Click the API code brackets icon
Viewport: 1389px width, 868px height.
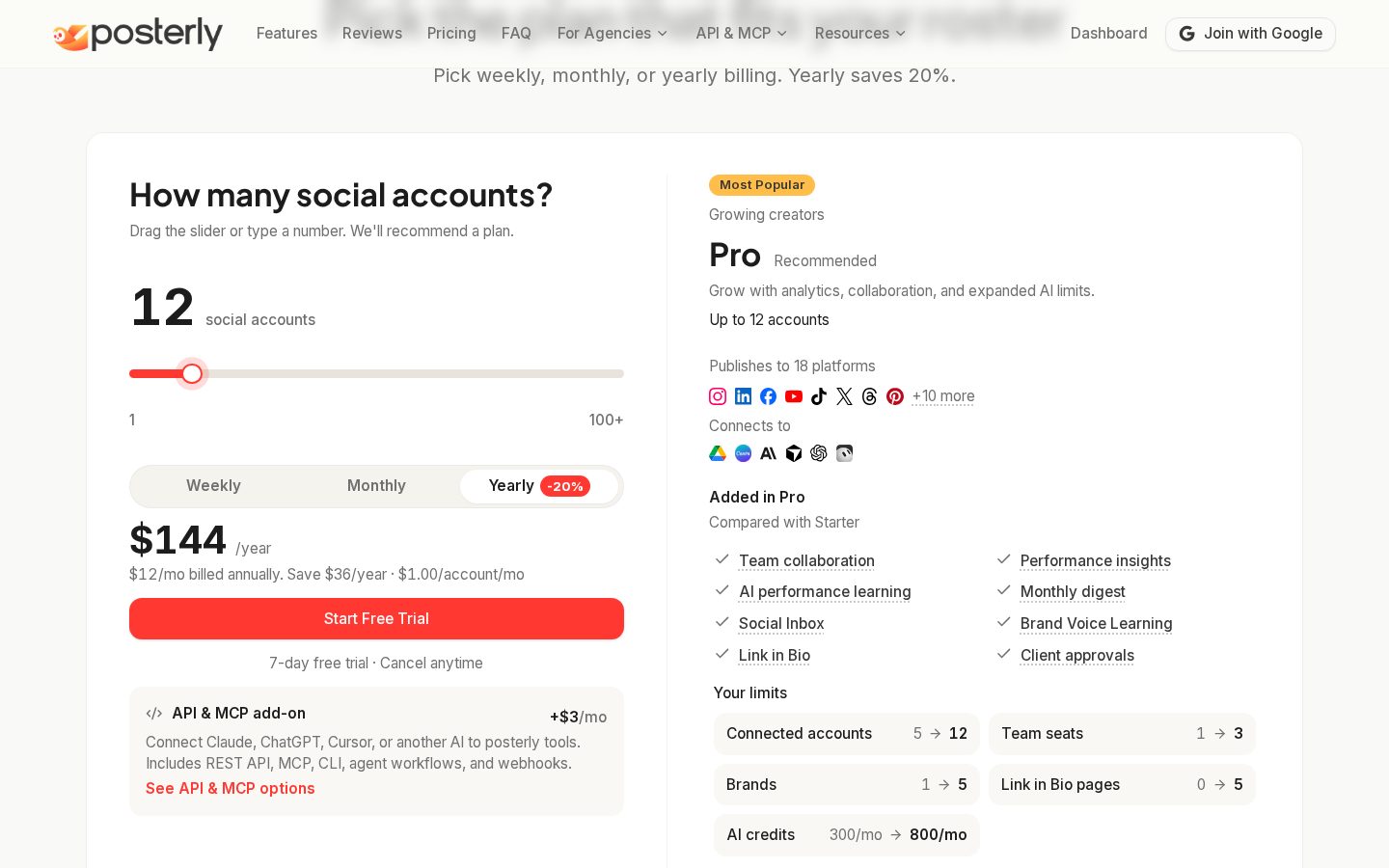[x=153, y=714]
